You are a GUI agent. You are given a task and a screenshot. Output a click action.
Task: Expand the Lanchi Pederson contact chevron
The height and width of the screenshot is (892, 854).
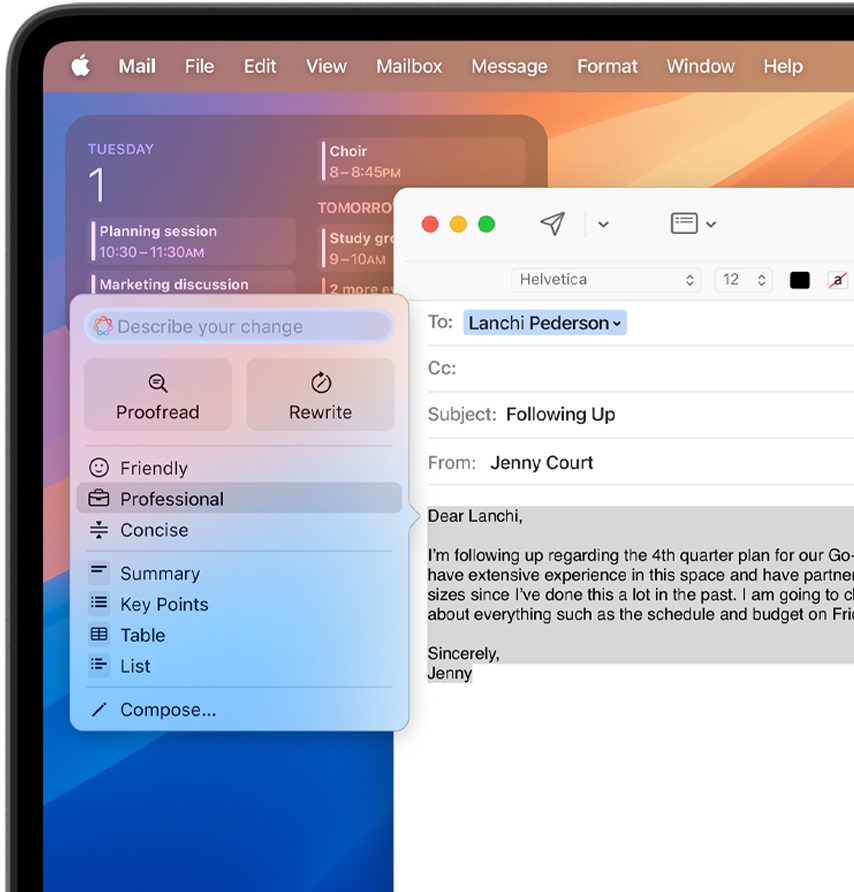click(617, 322)
